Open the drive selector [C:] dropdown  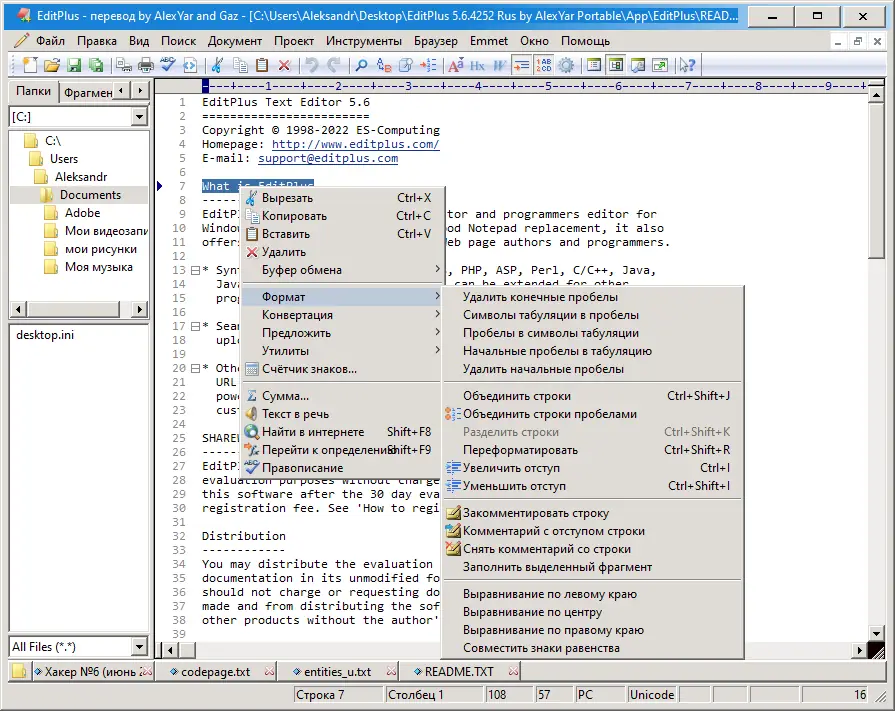click(139, 117)
